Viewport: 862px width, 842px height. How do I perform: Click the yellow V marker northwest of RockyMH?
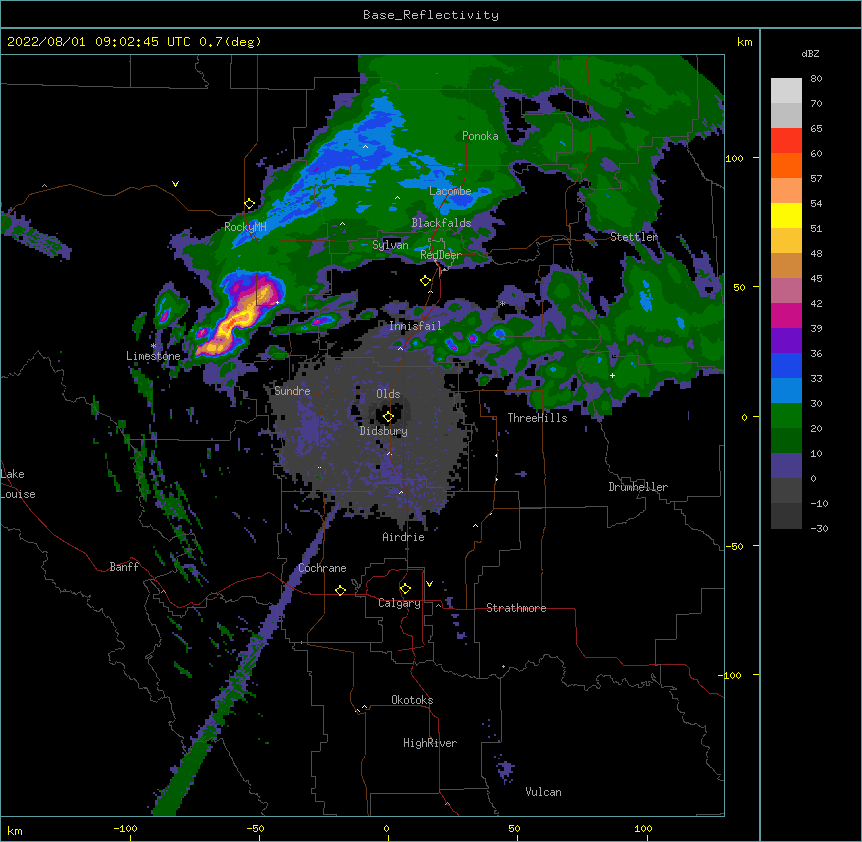pos(175,184)
